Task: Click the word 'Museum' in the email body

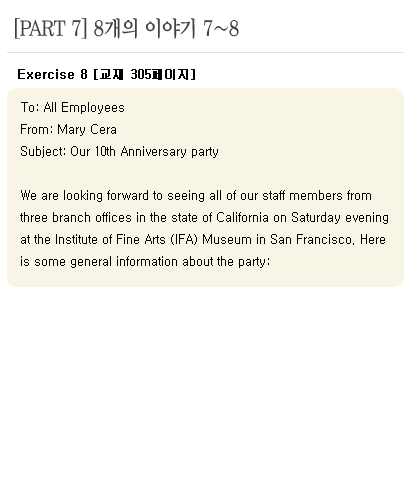Action: point(227,240)
